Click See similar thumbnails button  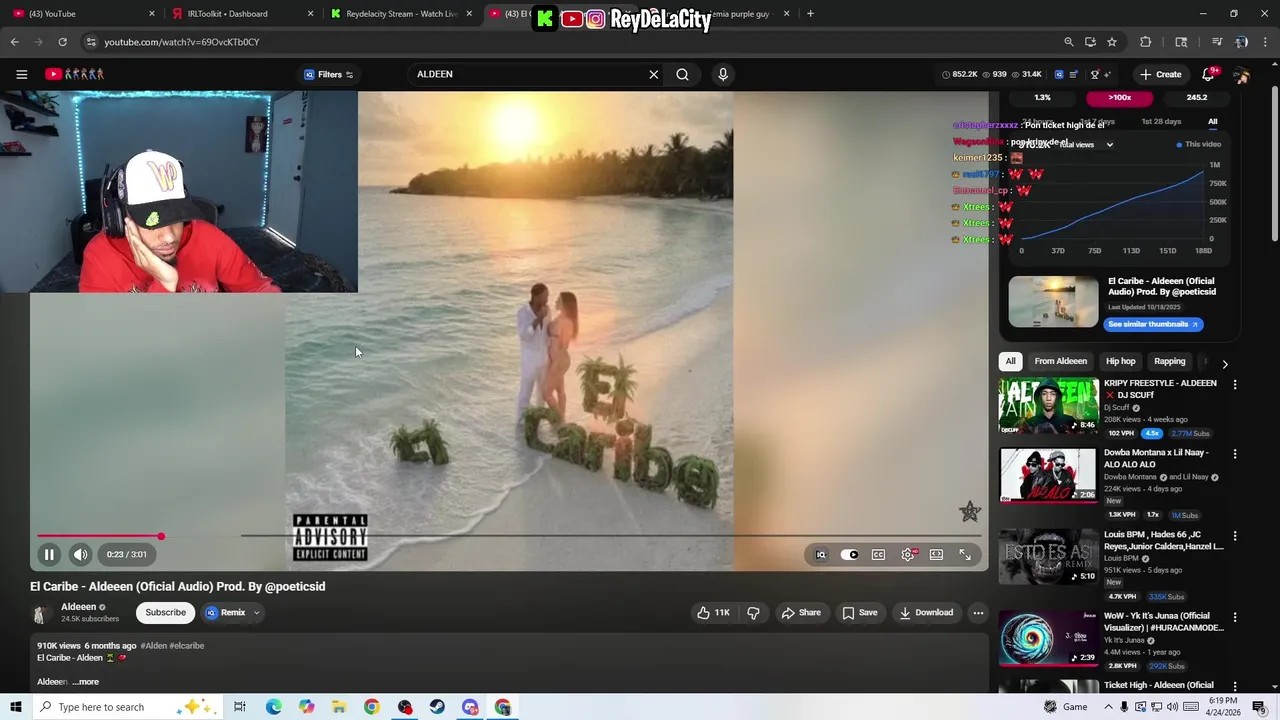1153,324
